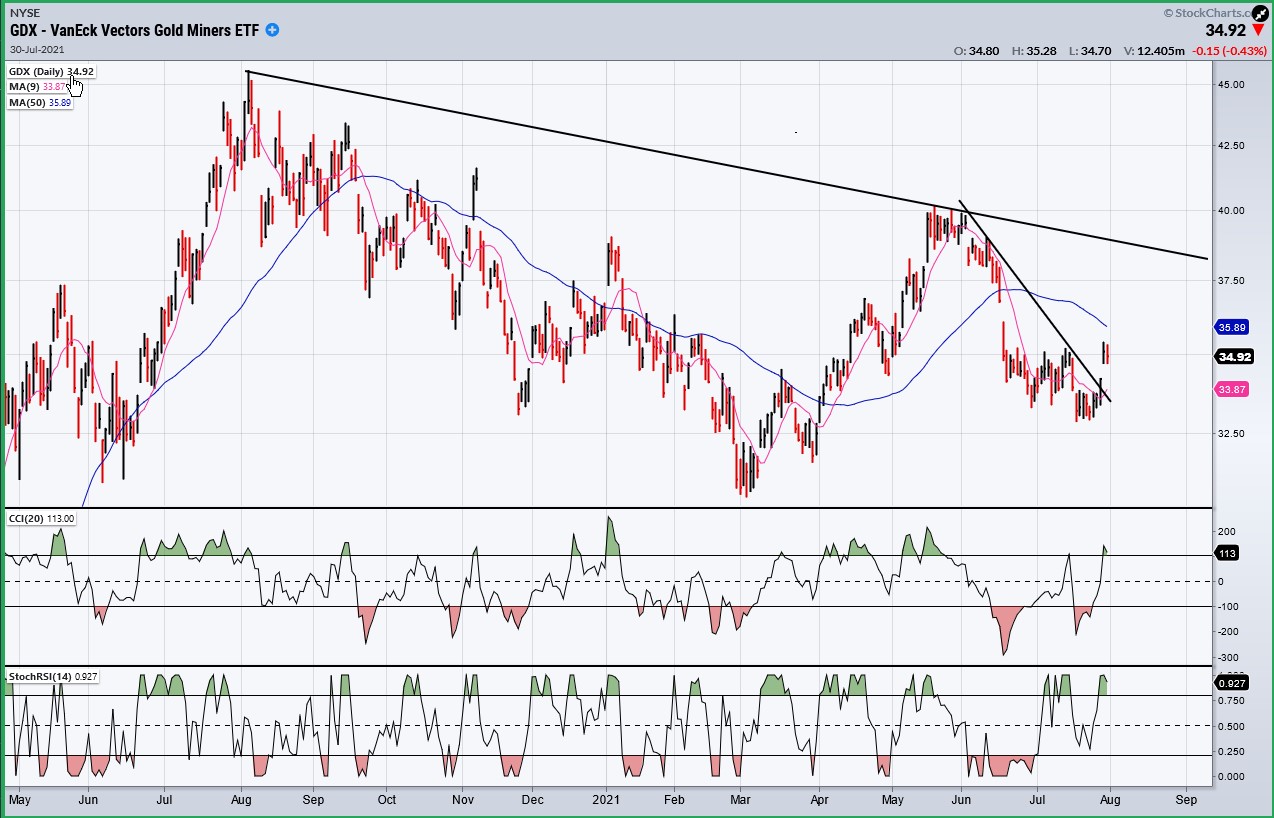Image resolution: width=1274 pixels, height=818 pixels.
Task: Click the 113 value tag on the CCI axis
Action: pyautogui.click(x=1228, y=553)
